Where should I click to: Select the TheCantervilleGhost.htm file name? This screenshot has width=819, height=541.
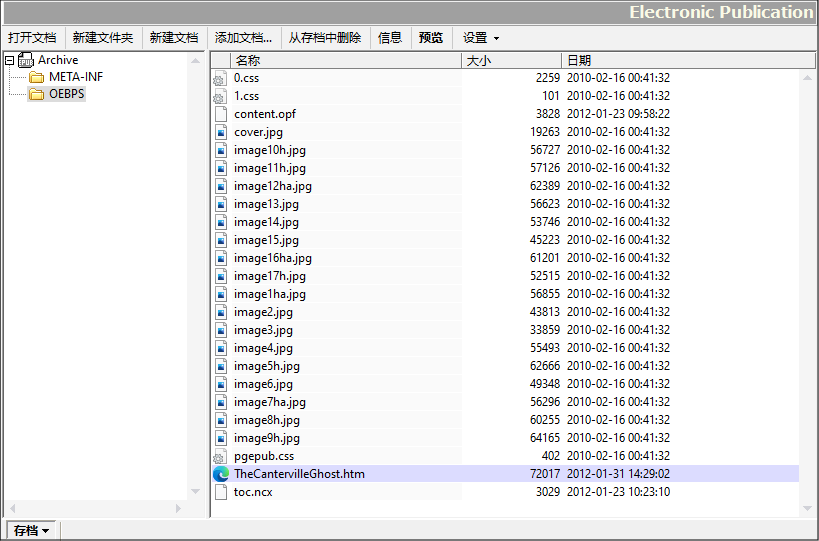pyautogui.click(x=299, y=474)
